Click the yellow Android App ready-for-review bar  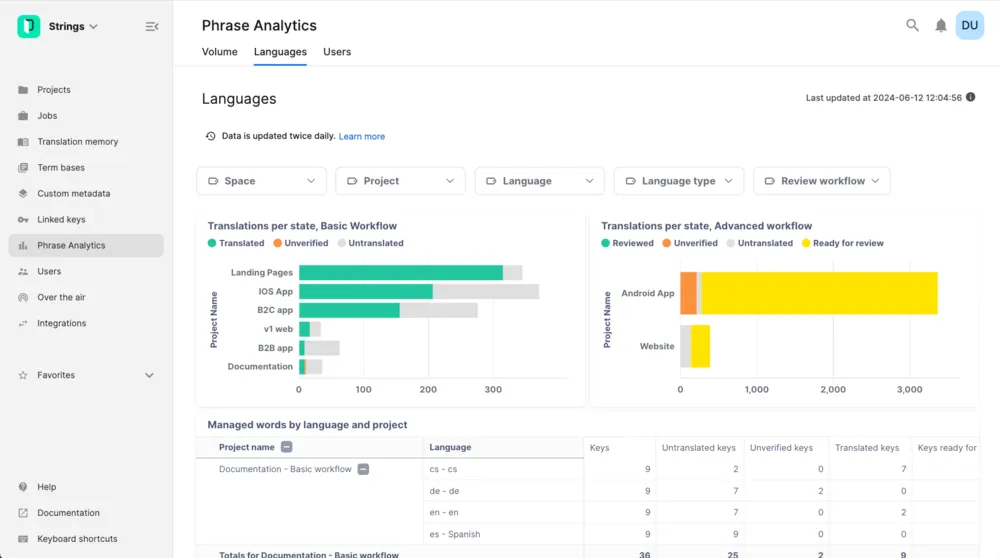[x=820, y=293]
